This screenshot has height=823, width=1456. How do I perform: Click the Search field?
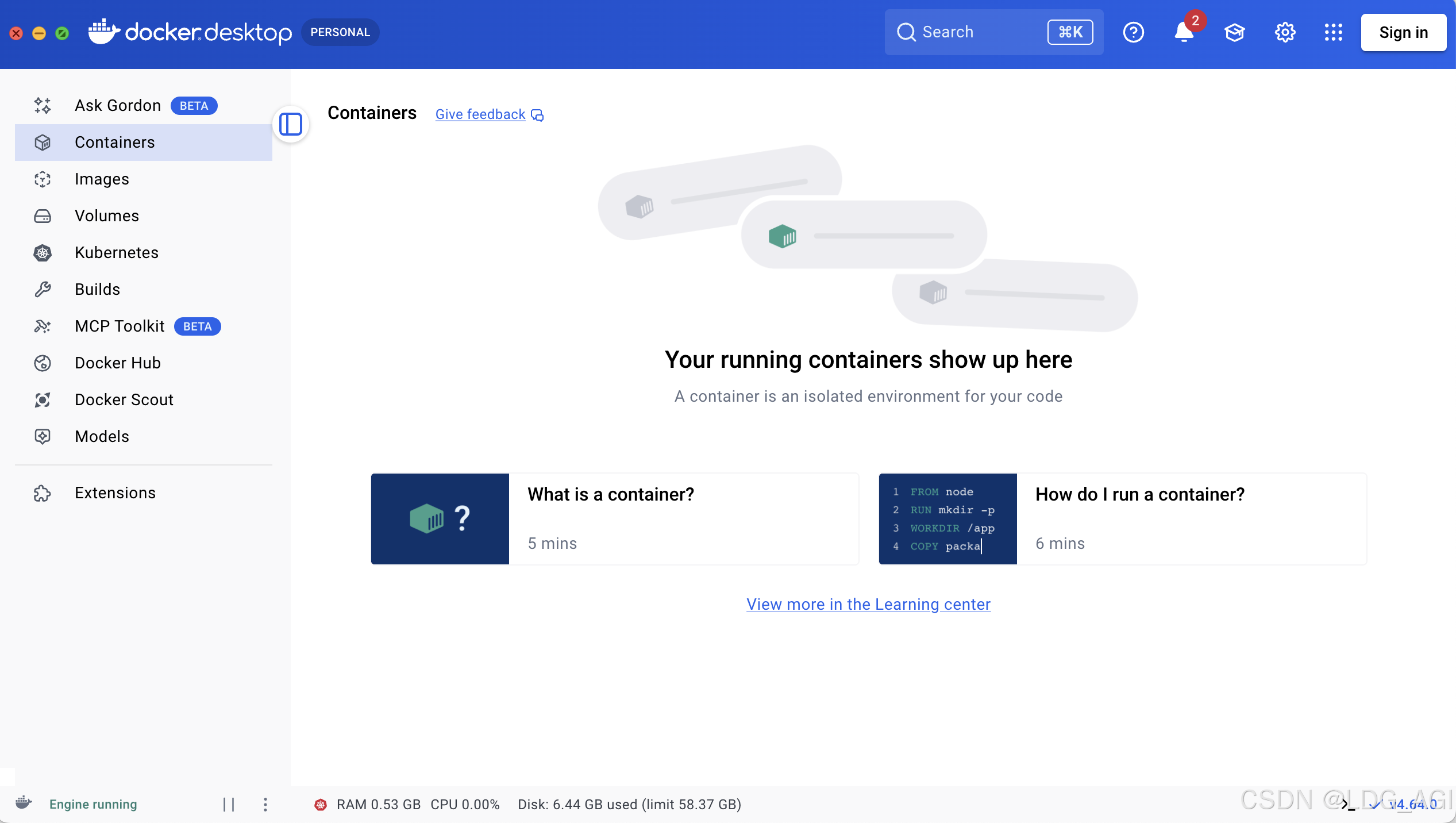[977, 32]
